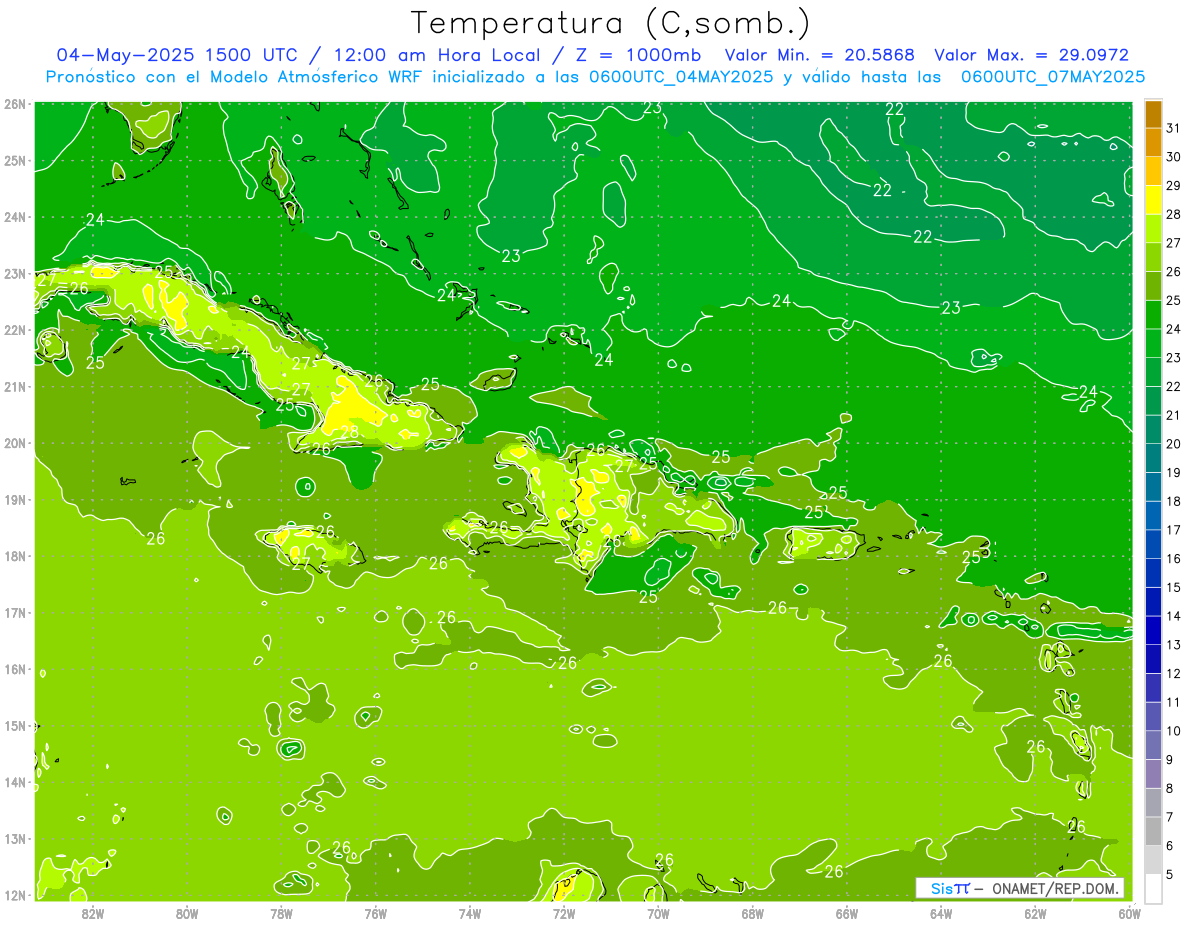Pick the dark orange swatch between 30 and 31
The height and width of the screenshot is (927, 1200).
pyautogui.click(x=1153, y=143)
